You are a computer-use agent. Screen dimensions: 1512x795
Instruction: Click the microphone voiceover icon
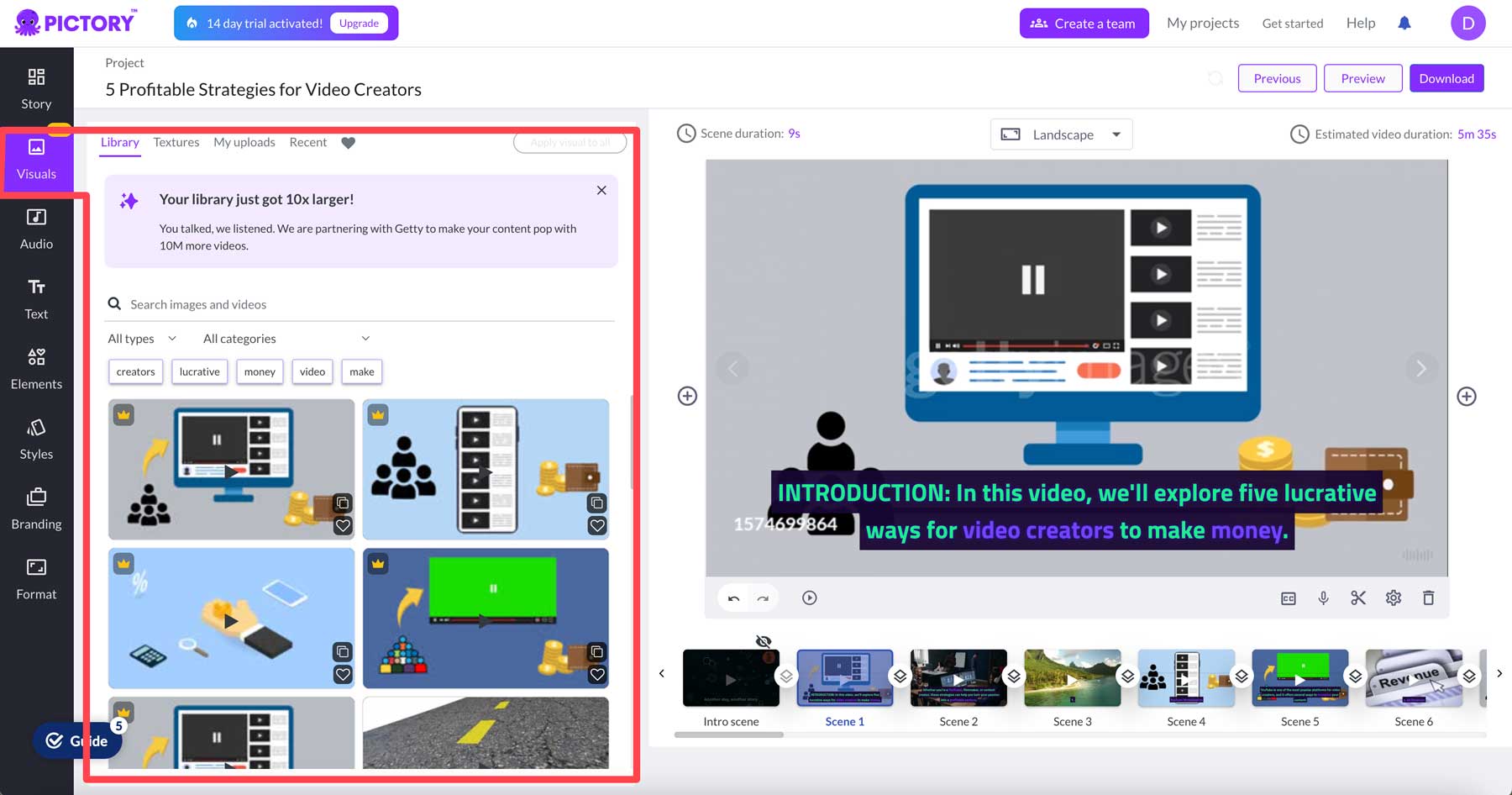click(1323, 598)
